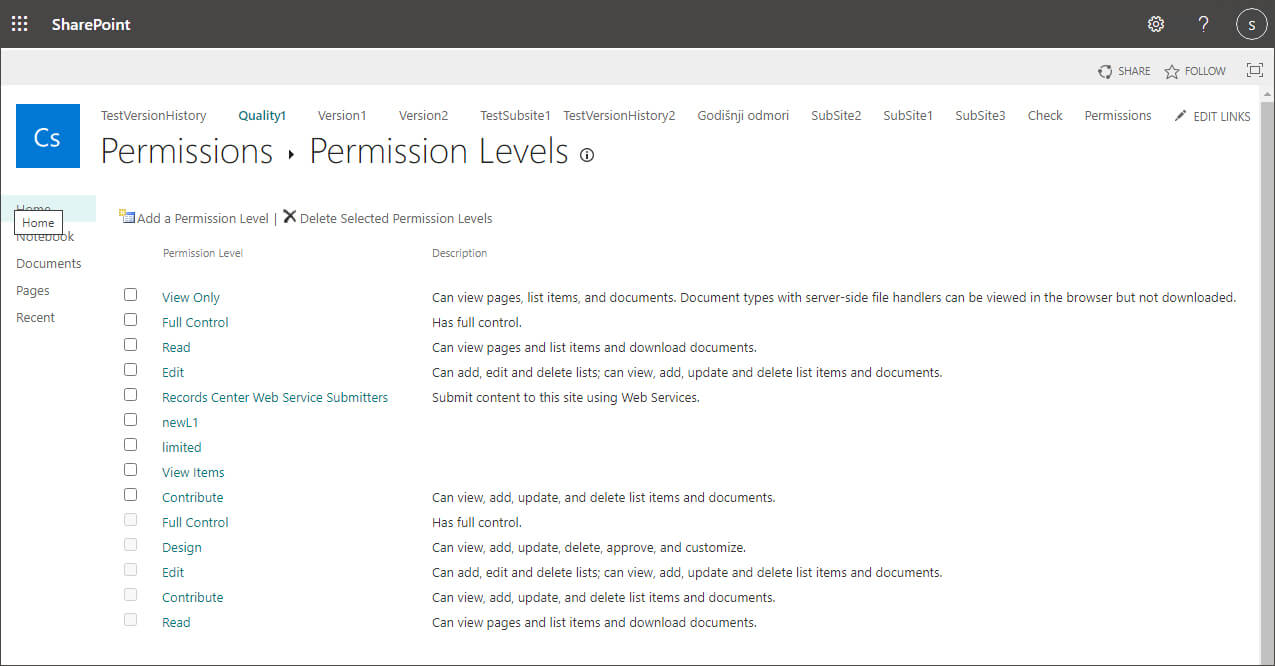Check the first Contribute checkbox
The width and height of the screenshot is (1275, 666).
pos(130,495)
